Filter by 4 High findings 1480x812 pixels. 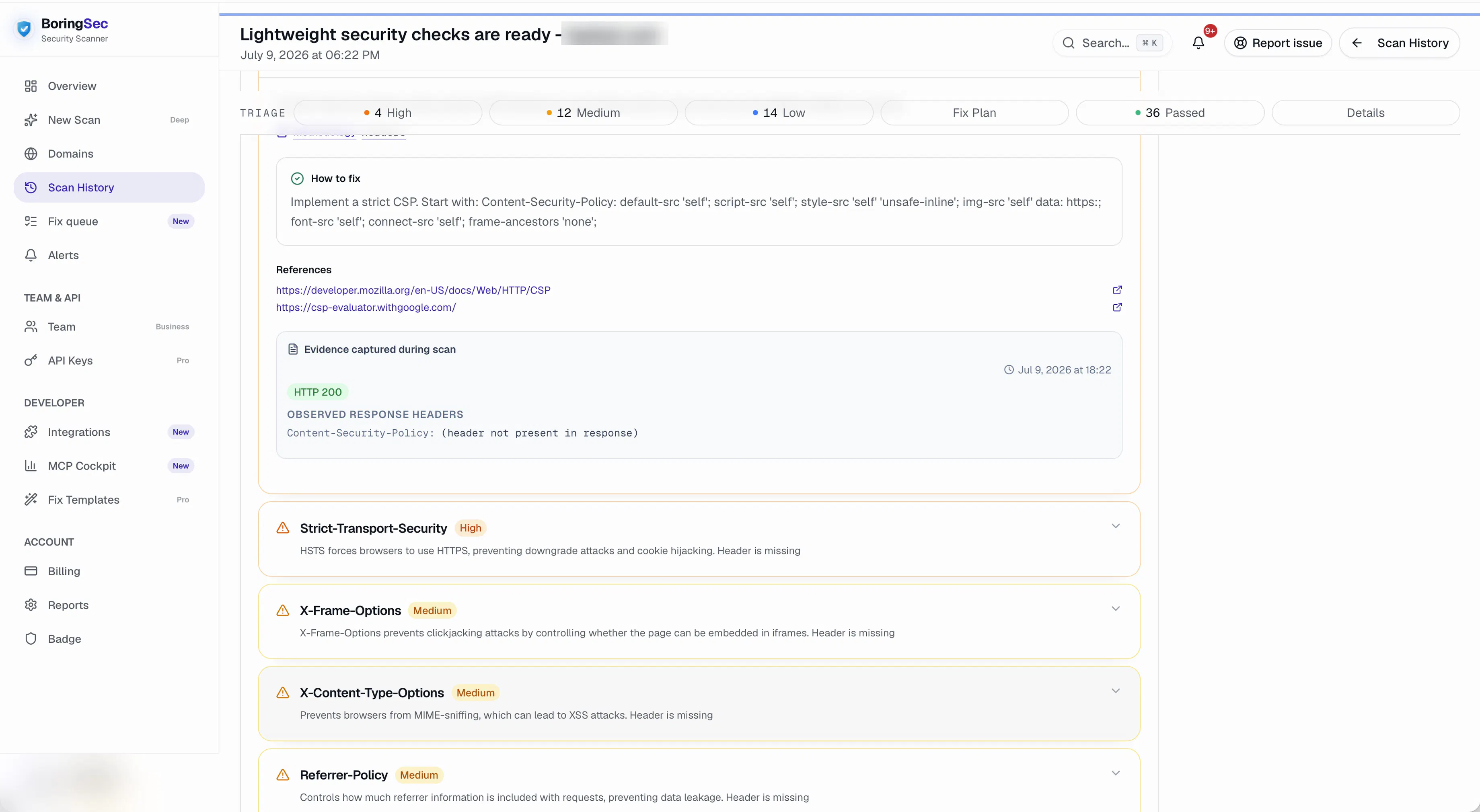[388, 113]
